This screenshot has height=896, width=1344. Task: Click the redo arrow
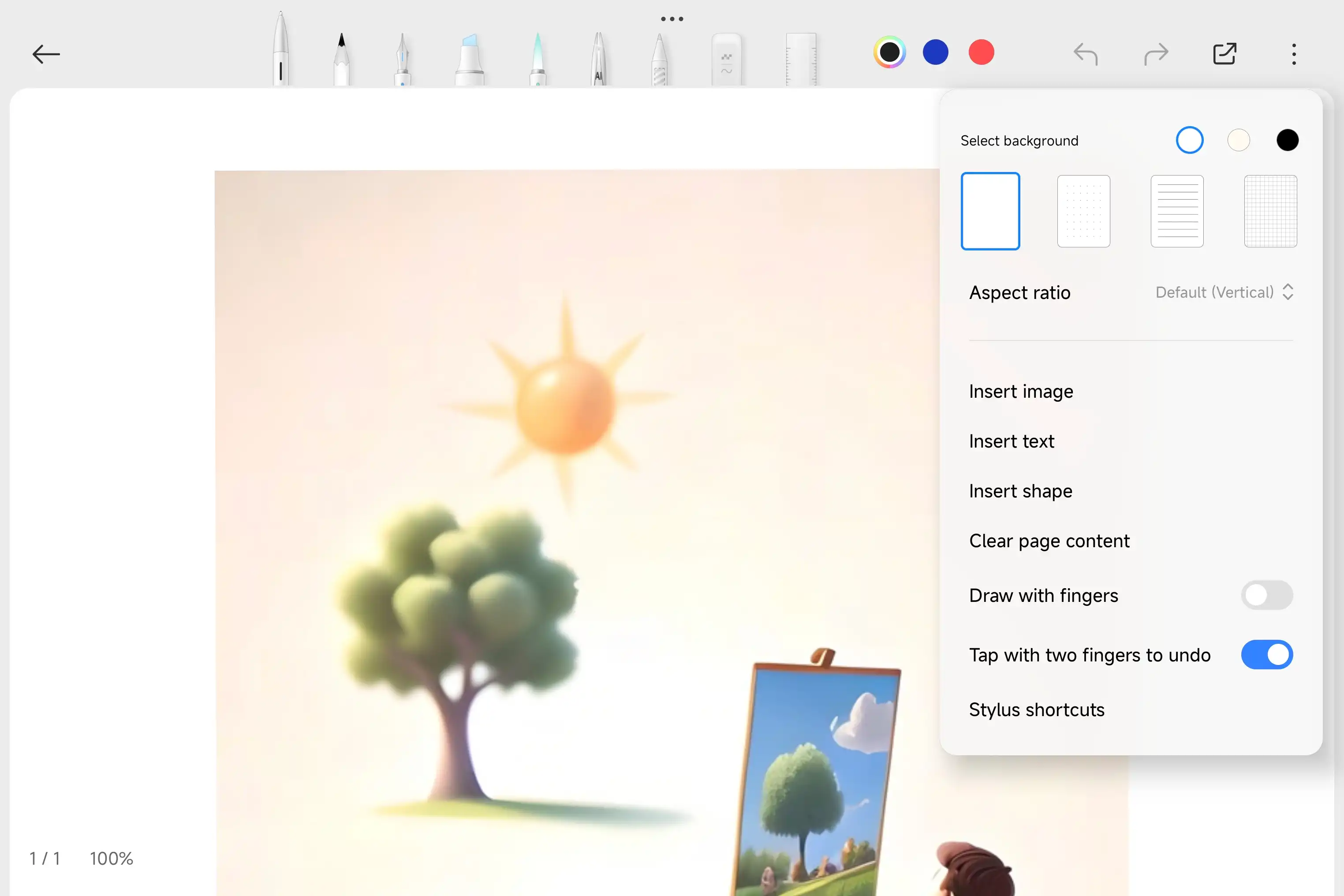point(1156,54)
